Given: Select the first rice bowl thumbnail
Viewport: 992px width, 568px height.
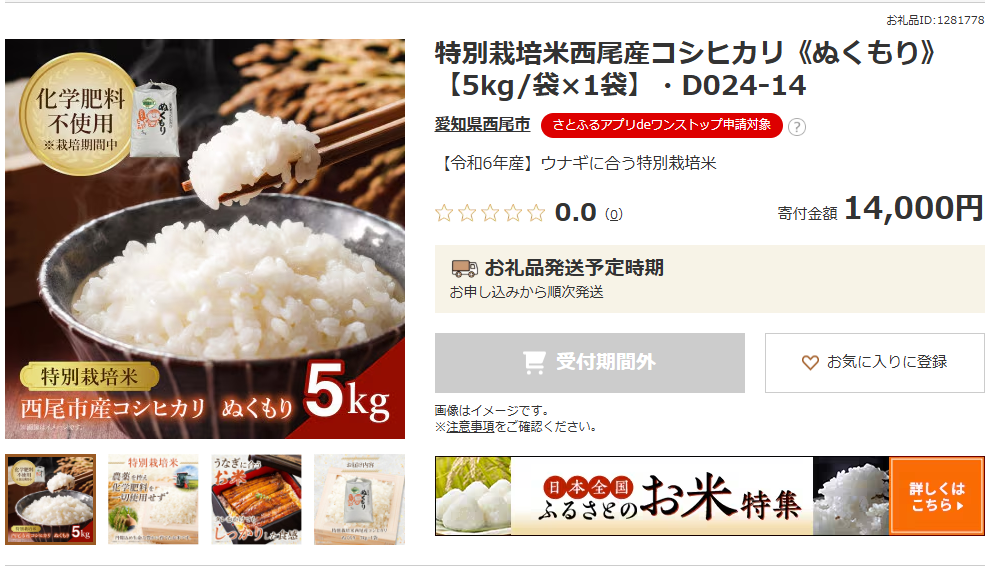Looking at the screenshot, I should (51, 499).
